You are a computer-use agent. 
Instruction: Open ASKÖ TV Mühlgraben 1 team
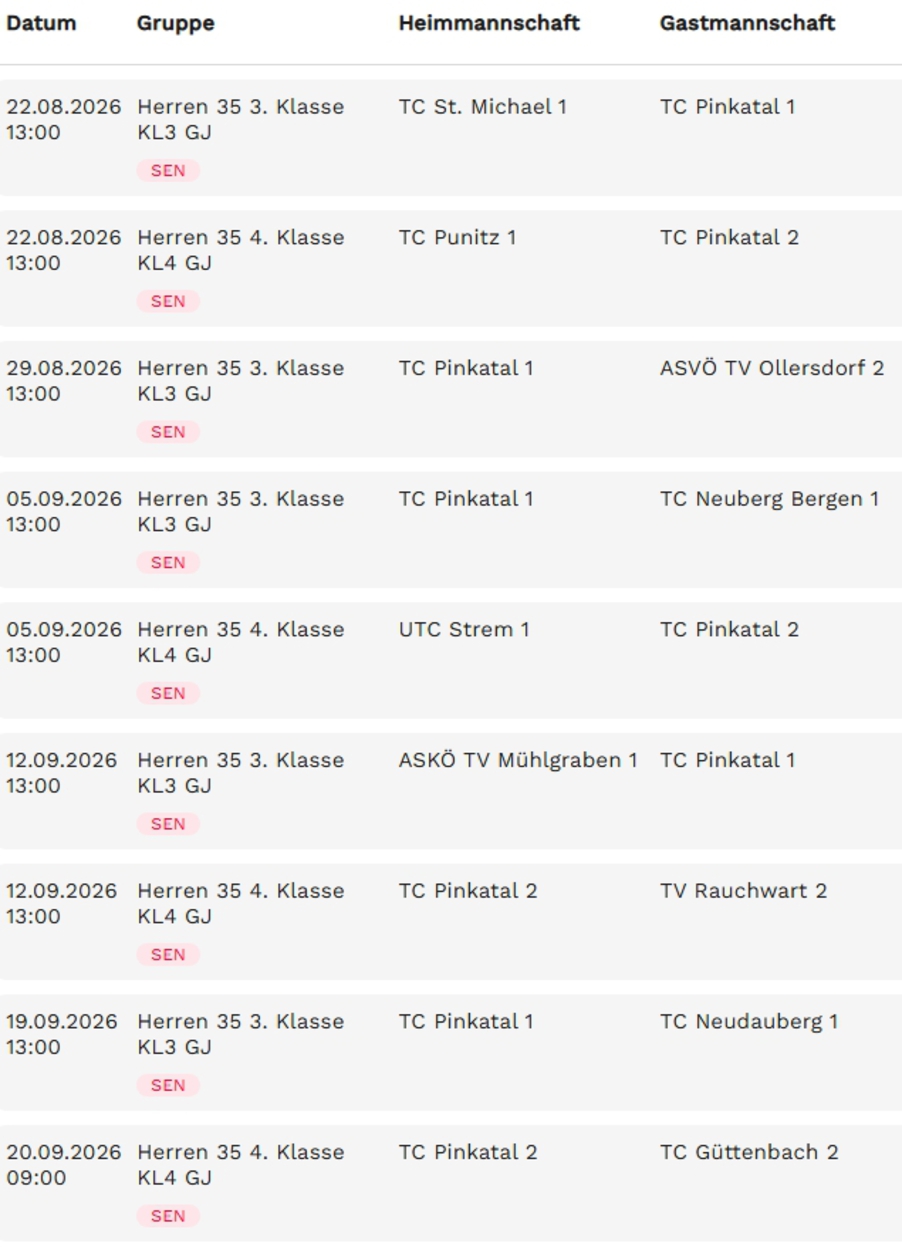517,760
